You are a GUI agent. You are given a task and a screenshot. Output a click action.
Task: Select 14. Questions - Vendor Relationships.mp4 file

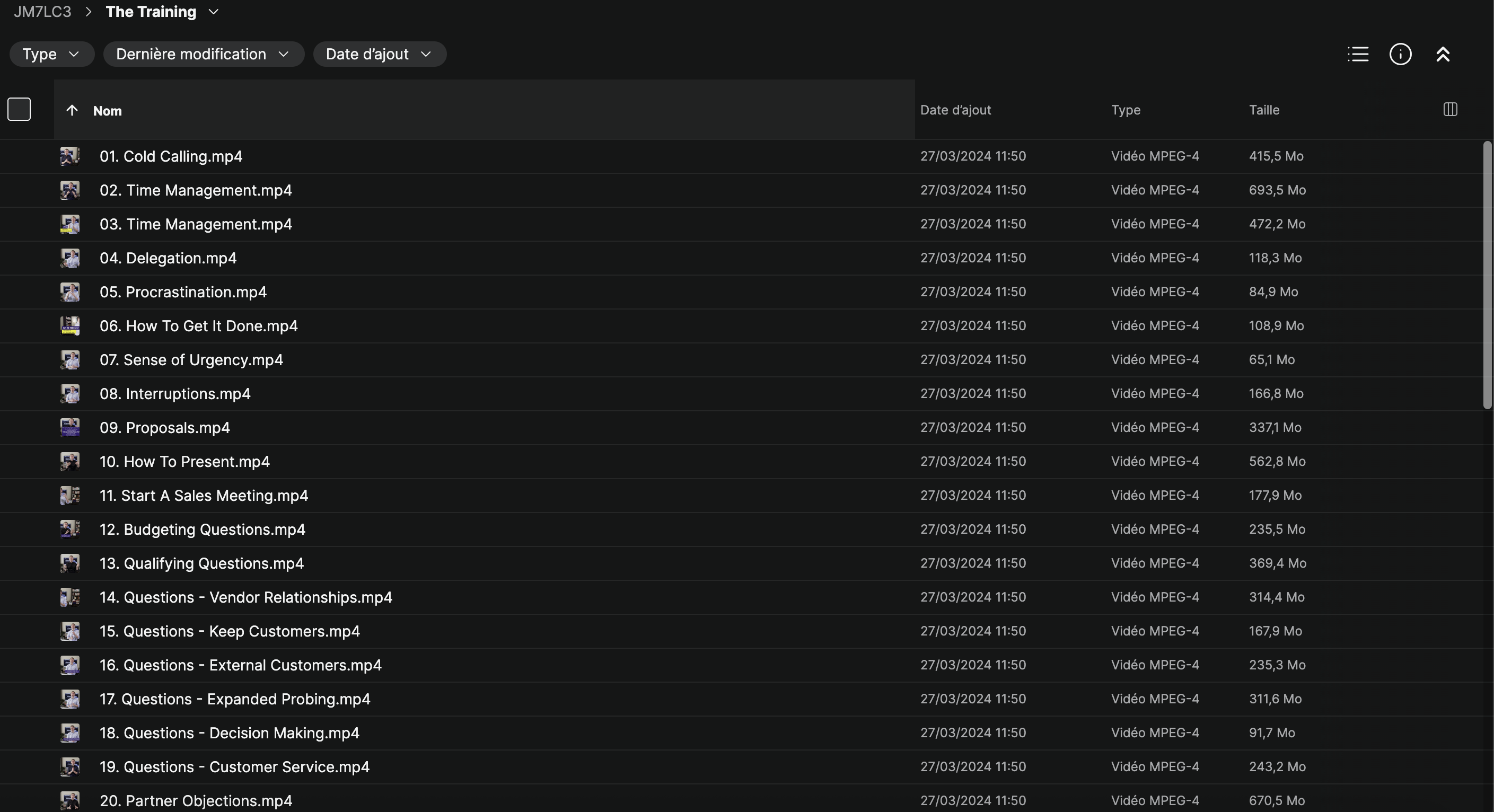[x=246, y=597]
